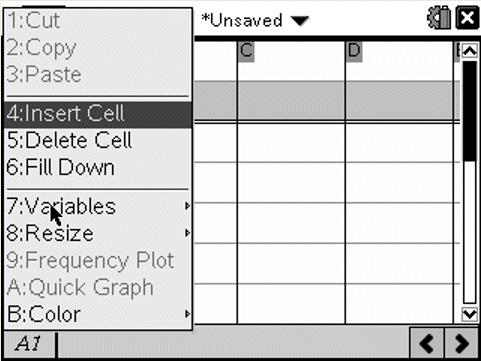
Task: Click the scrollbar up arrow
Action: [x=470, y=51]
